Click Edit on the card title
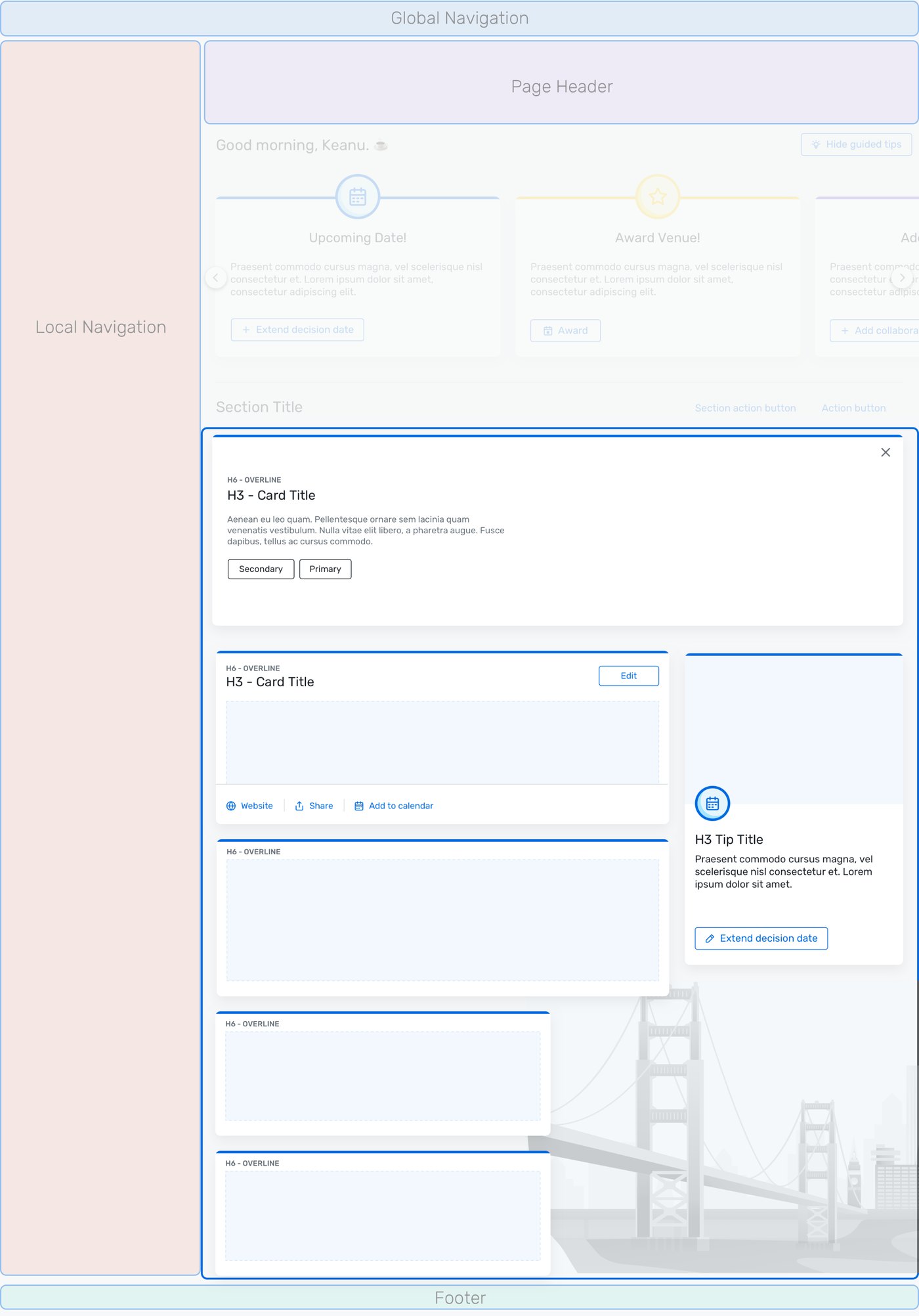Viewport: 919px width, 1316px height. [628, 676]
